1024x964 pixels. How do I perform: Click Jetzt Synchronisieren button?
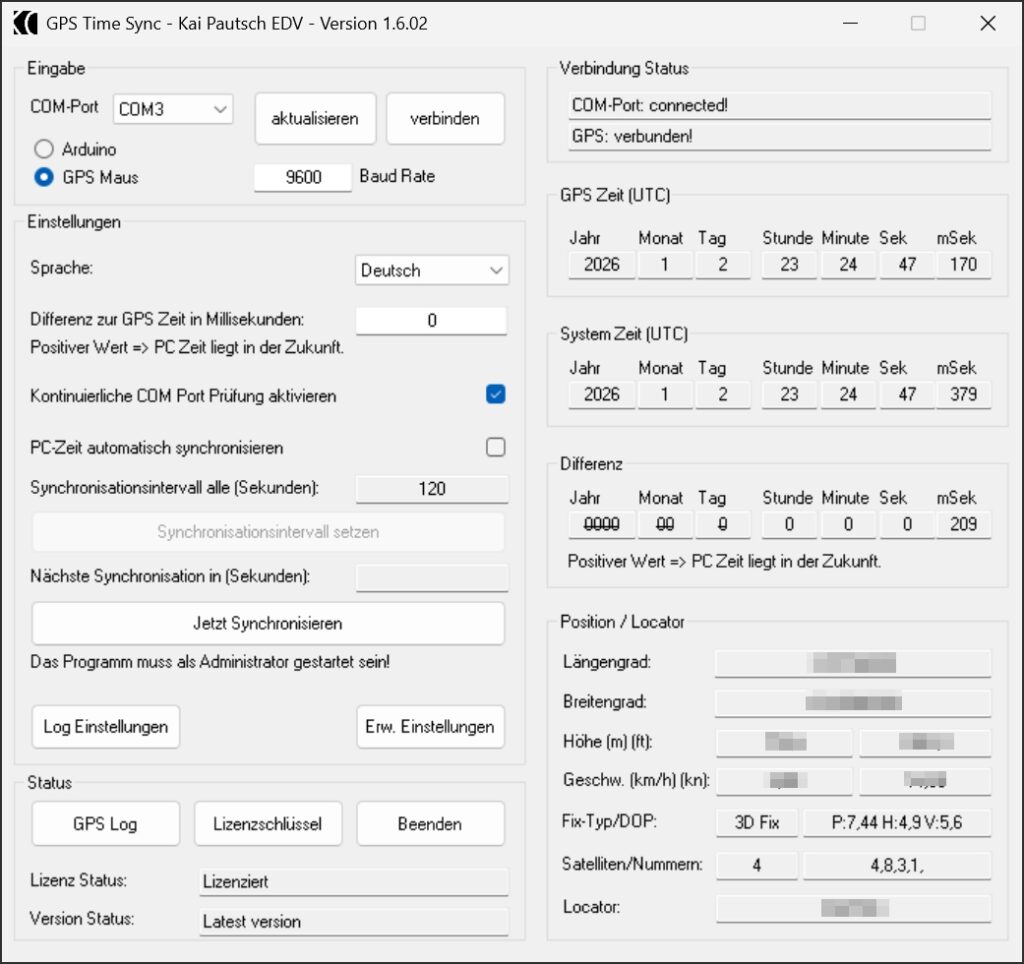[268, 624]
